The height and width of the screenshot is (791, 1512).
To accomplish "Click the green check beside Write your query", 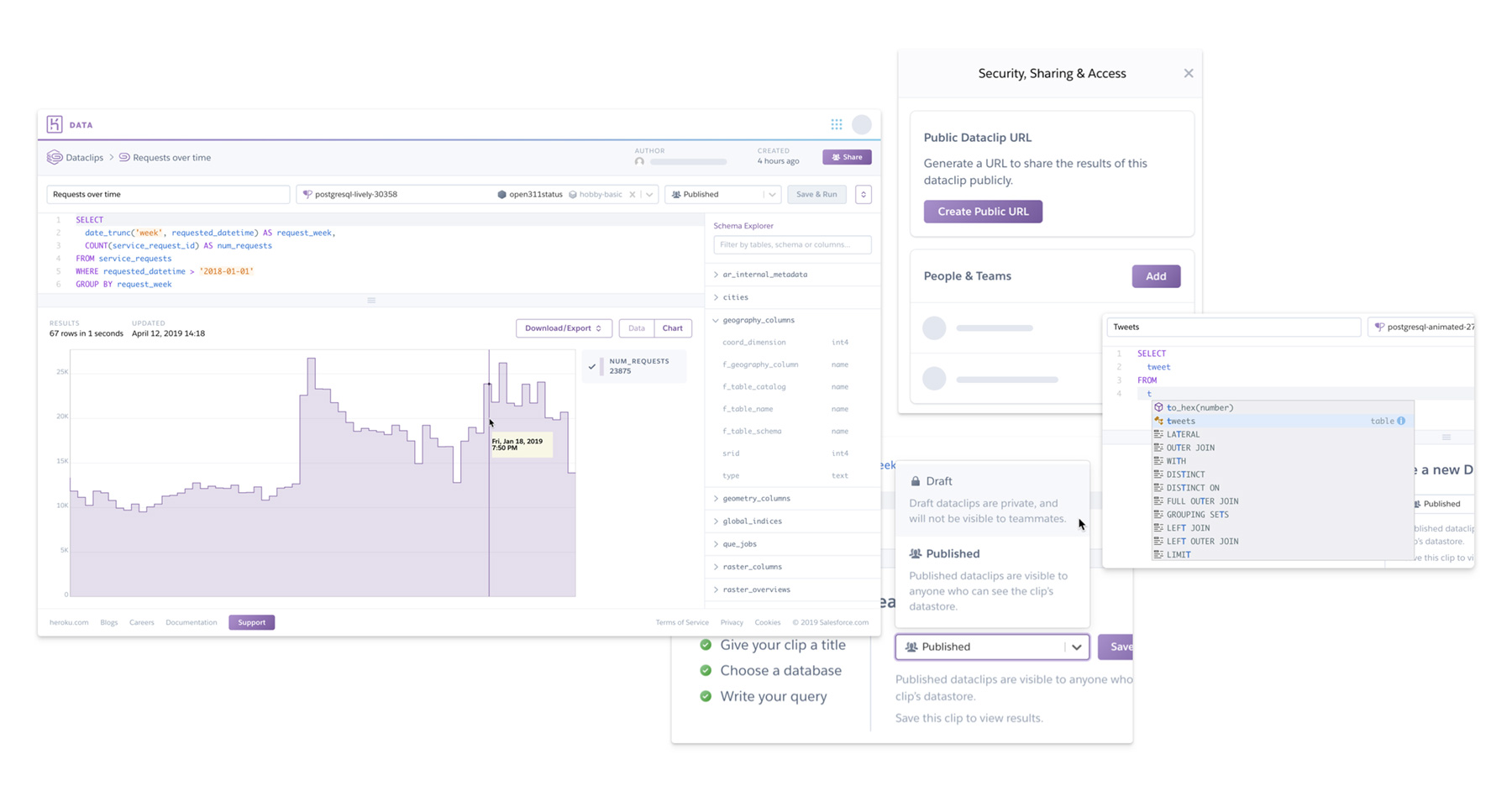I will tap(706, 696).
